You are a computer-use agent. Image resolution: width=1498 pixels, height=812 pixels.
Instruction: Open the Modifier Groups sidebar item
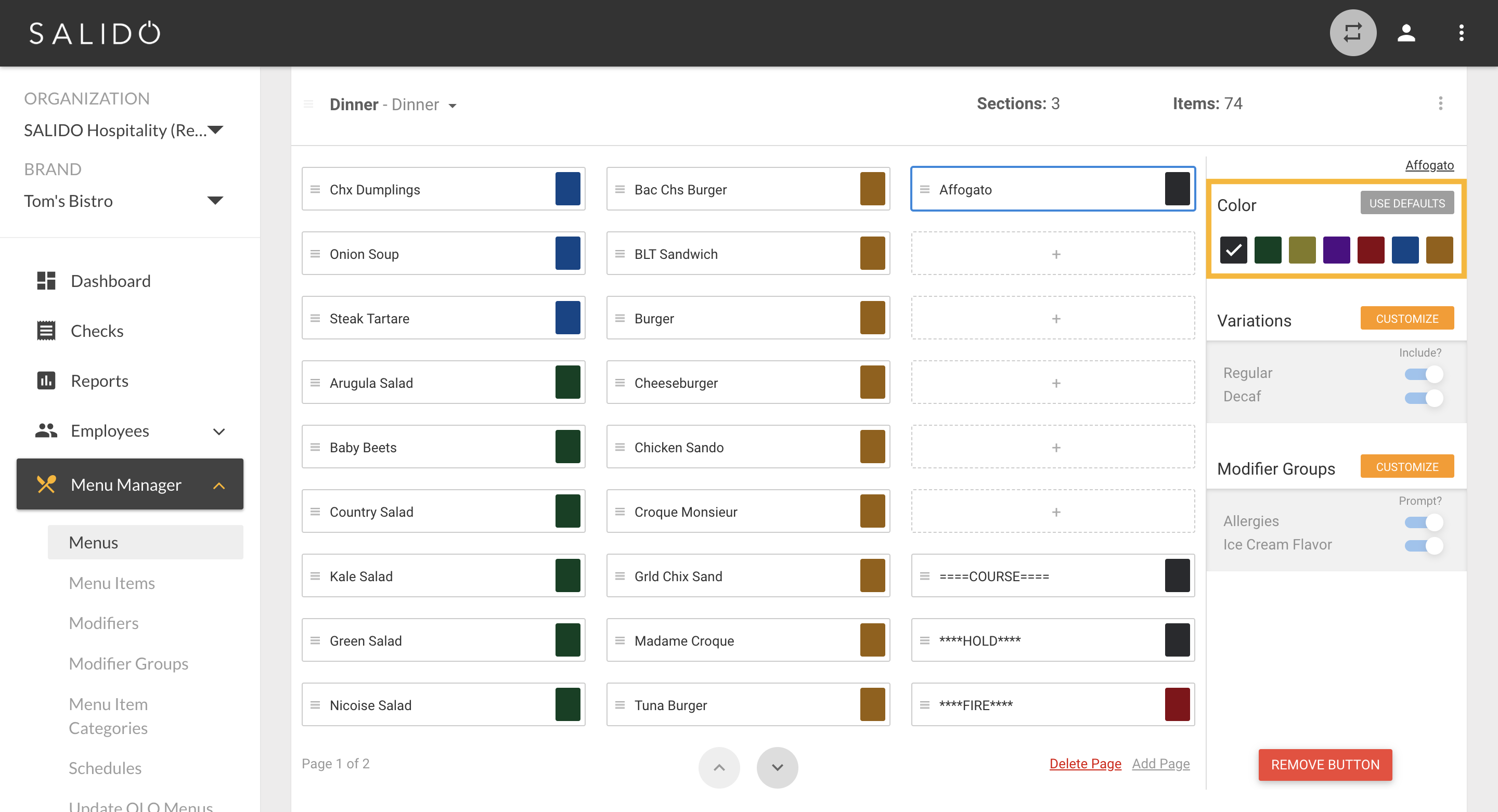(x=128, y=663)
